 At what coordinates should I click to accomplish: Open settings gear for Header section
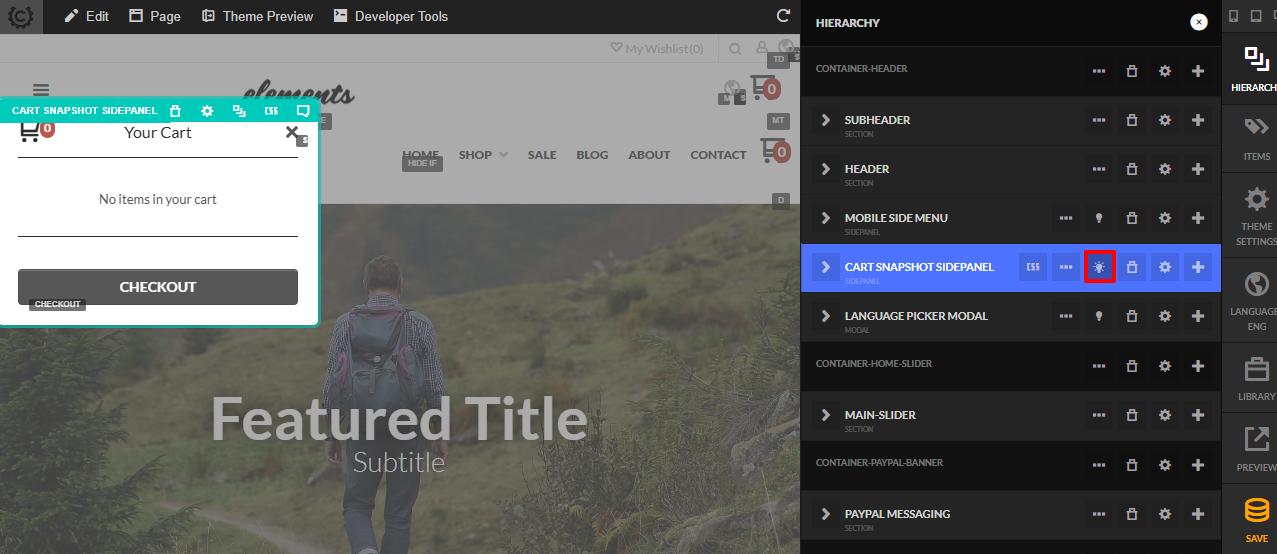(x=1165, y=169)
